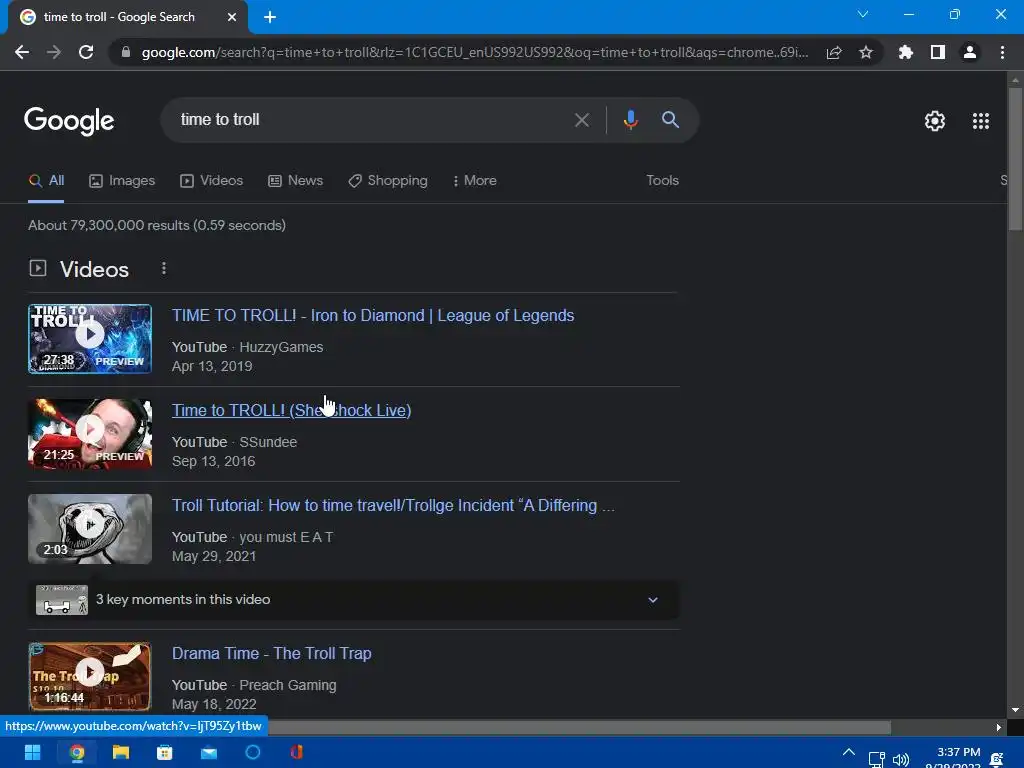This screenshot has width=1024, height=768.
Task: Open 'TIME TO TROLL! - Iron to Diamond' link
Action: pos(373,315)
